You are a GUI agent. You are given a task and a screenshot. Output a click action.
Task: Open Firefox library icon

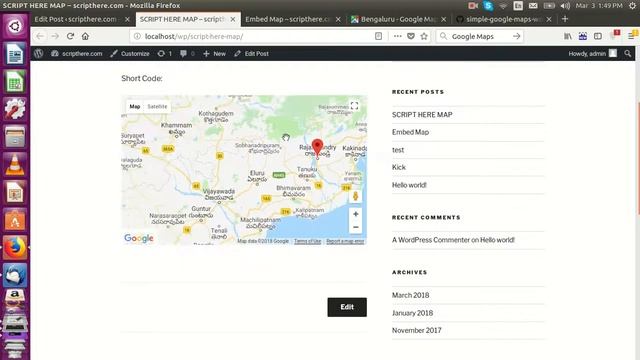[568, 36]
